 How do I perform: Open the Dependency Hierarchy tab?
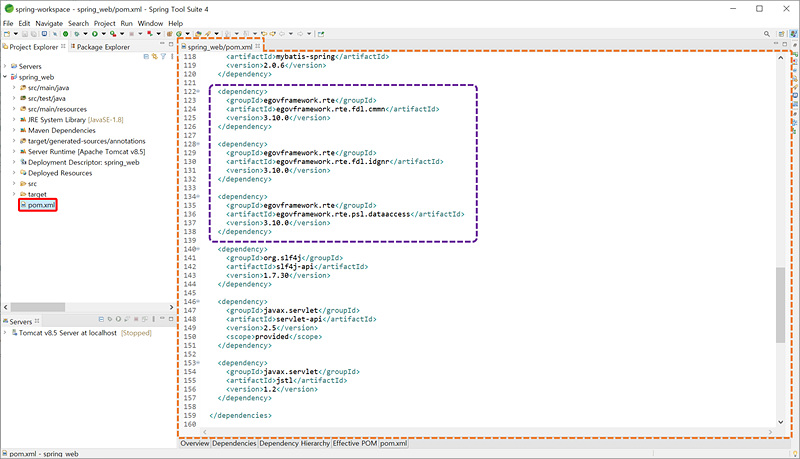click(294, 444)
